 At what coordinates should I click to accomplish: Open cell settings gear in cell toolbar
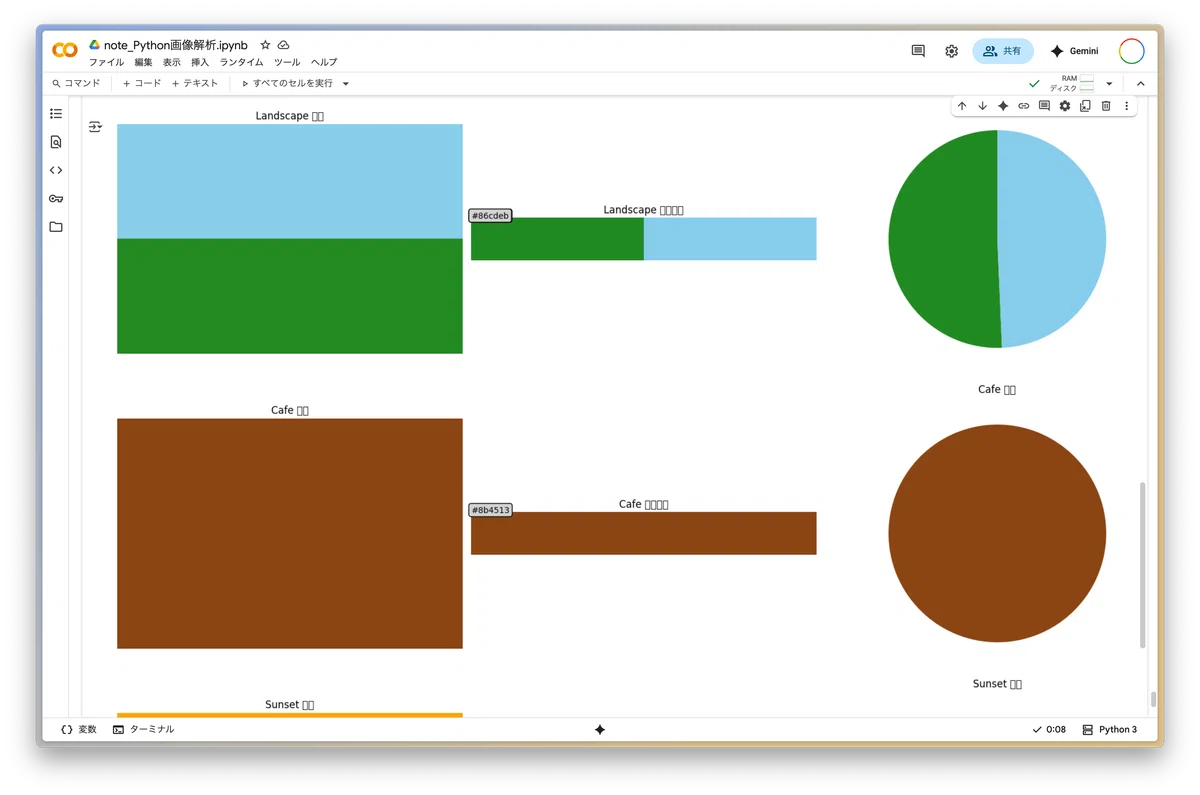pyautogui.click(x=1065, y=106)
